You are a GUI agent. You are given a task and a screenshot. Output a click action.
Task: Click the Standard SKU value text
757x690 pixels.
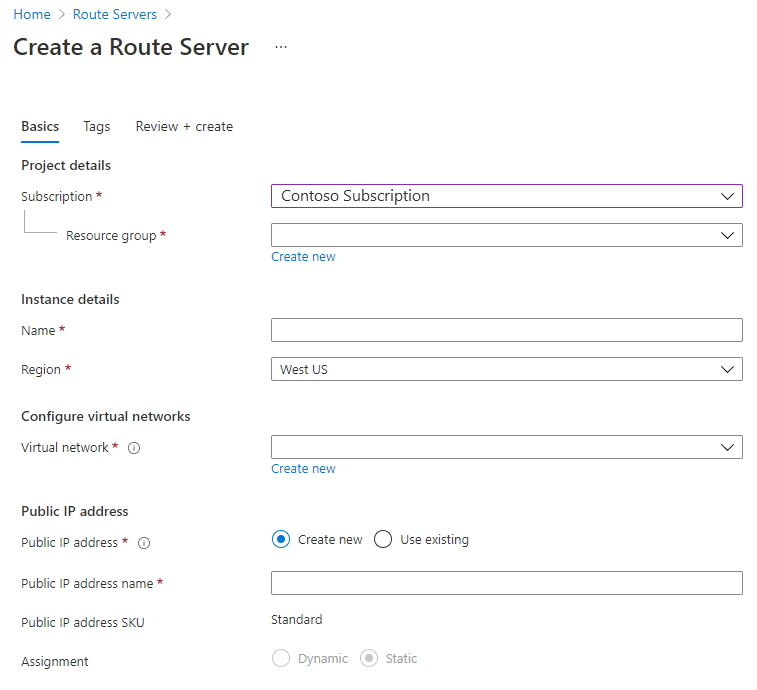pyautogui.click(x=296, y=620)
